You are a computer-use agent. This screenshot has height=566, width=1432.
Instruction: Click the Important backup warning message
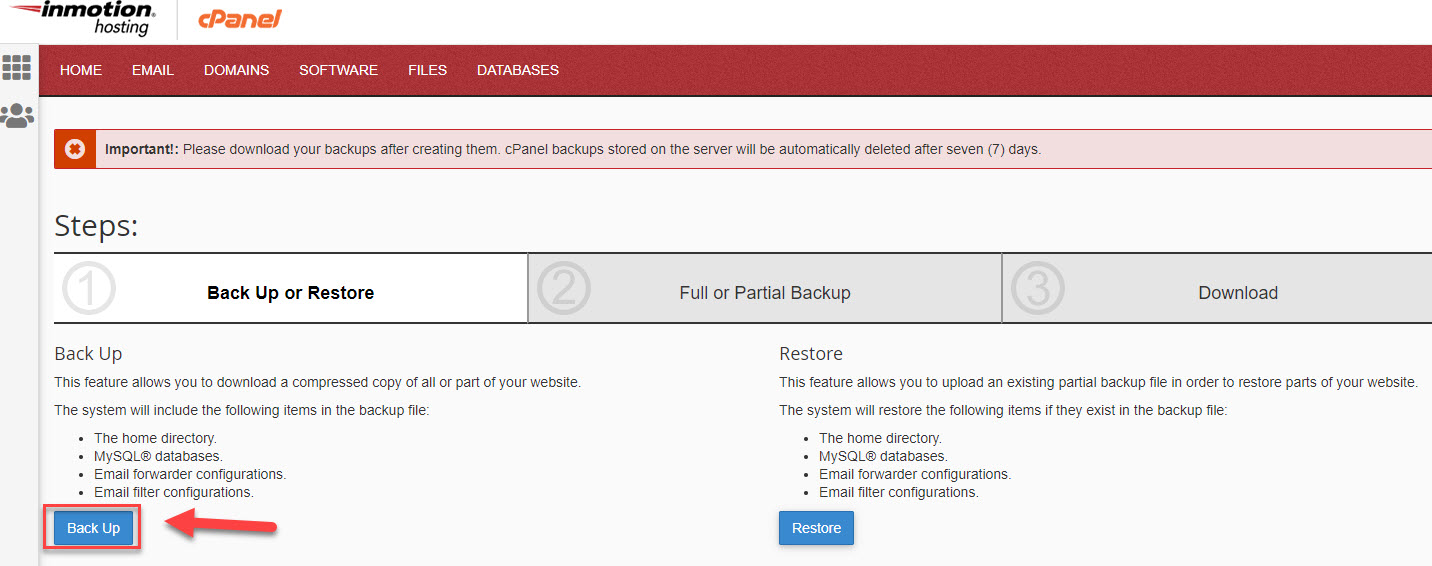pyautogui.click(x=572, y=149)
